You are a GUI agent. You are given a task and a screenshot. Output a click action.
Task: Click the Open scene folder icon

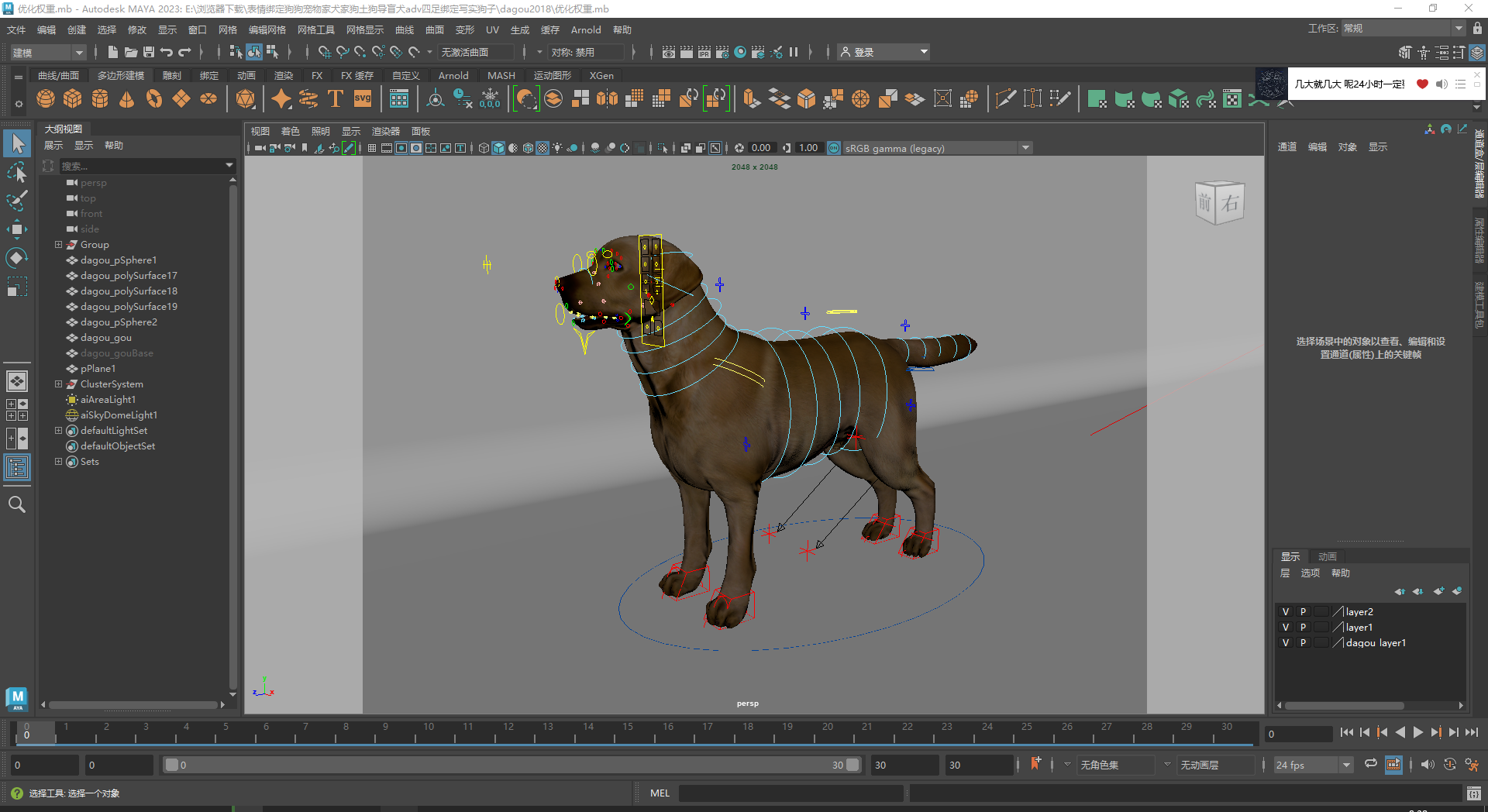point(130,52)
